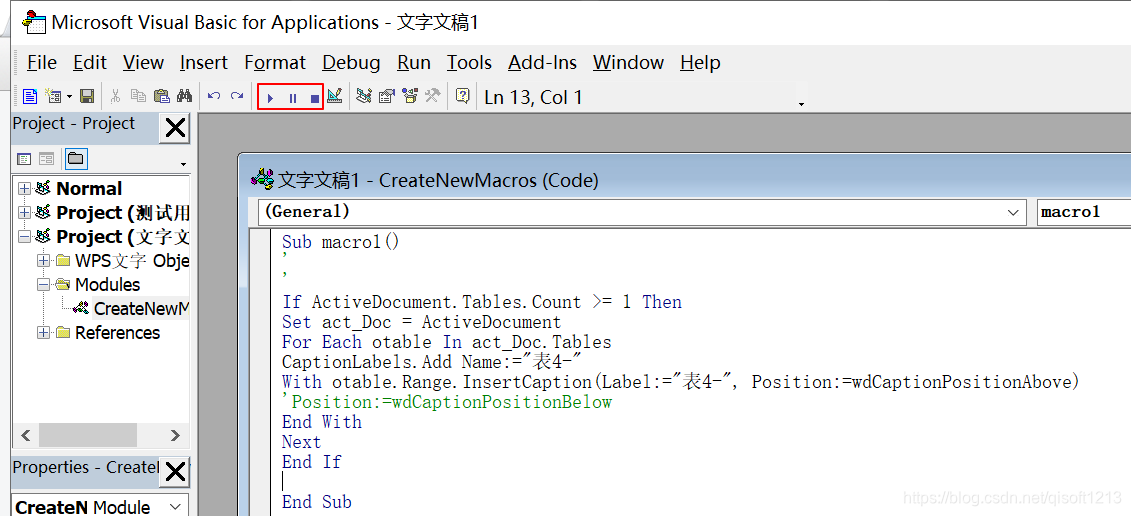1131x516 pixels.
Task: Open the Format menu
Action: [275, 63]
